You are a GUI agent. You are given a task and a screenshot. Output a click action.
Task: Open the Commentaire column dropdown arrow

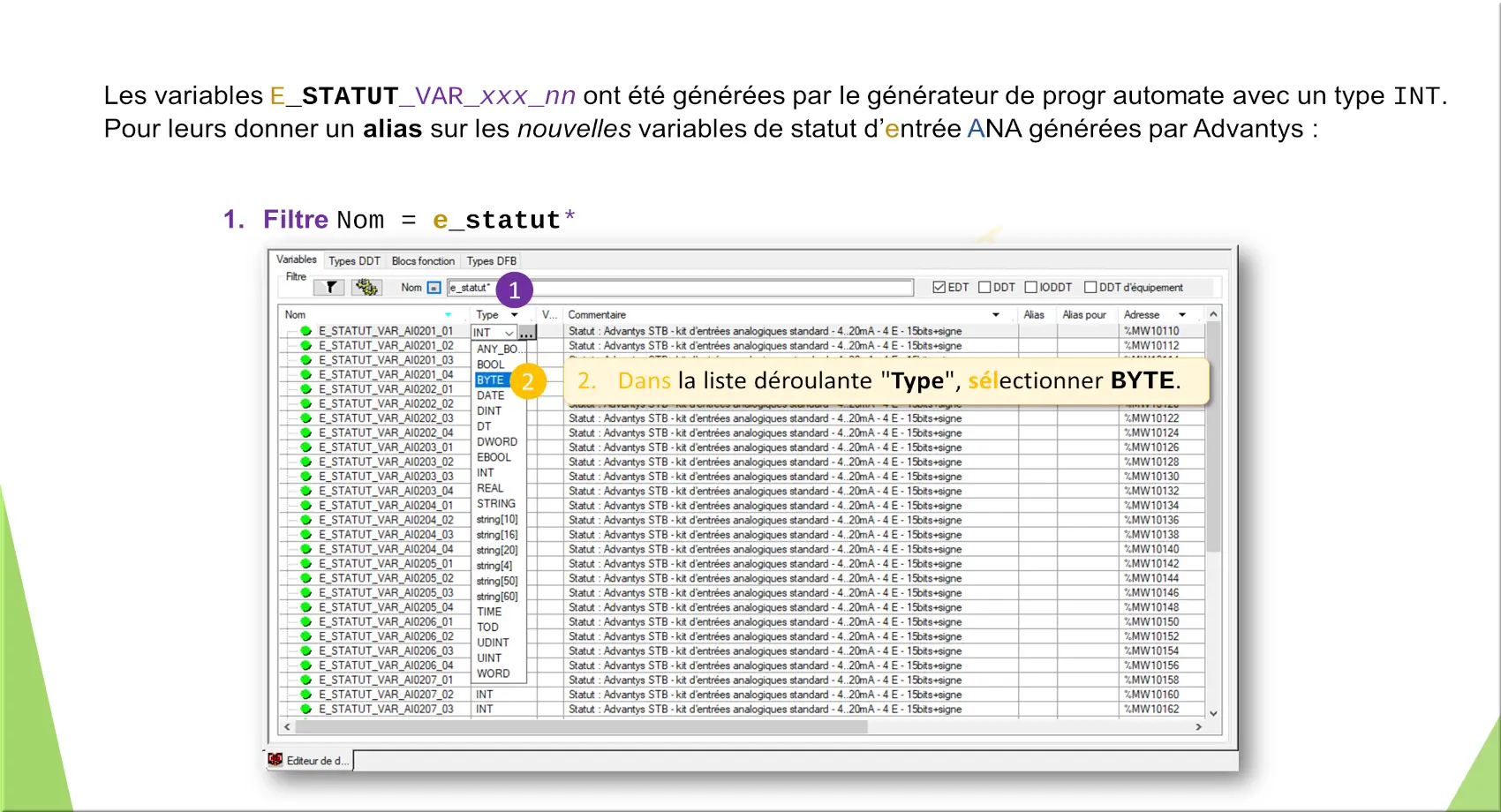pyautogui.click(x=996, y=315)
